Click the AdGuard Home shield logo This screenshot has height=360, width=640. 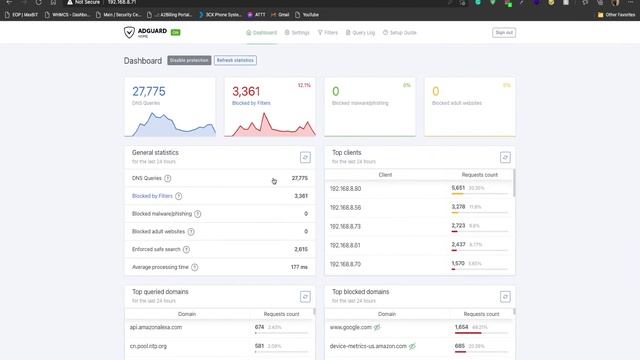click(x=129, y=32)
